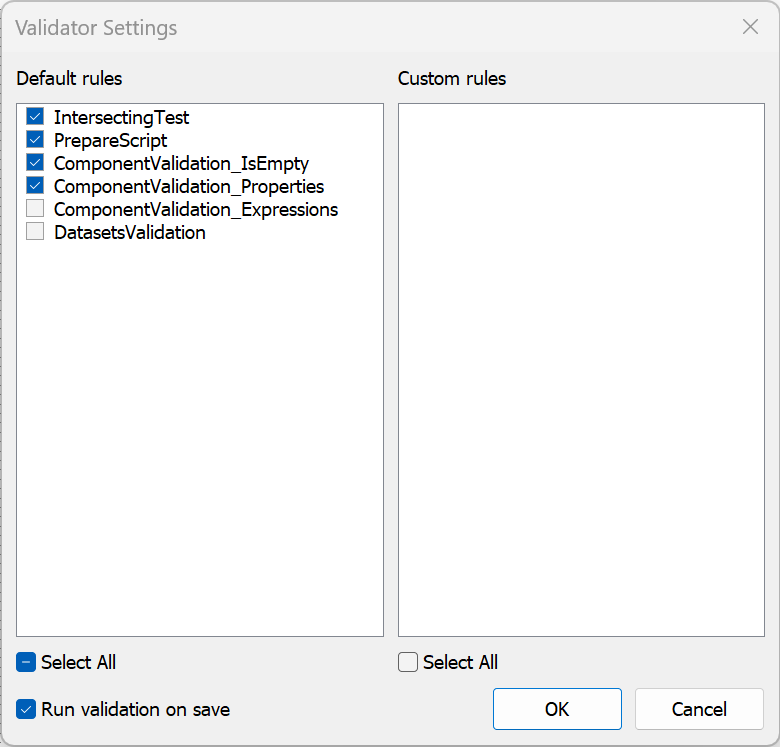This screenshot has height=747, width=780.
Task: Close the Validator Settings dialog
Action: pos(750,27)
